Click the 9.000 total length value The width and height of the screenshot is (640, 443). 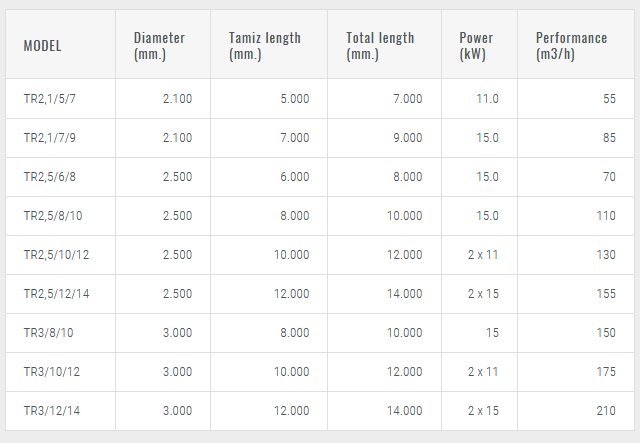[x=407, y=138]
